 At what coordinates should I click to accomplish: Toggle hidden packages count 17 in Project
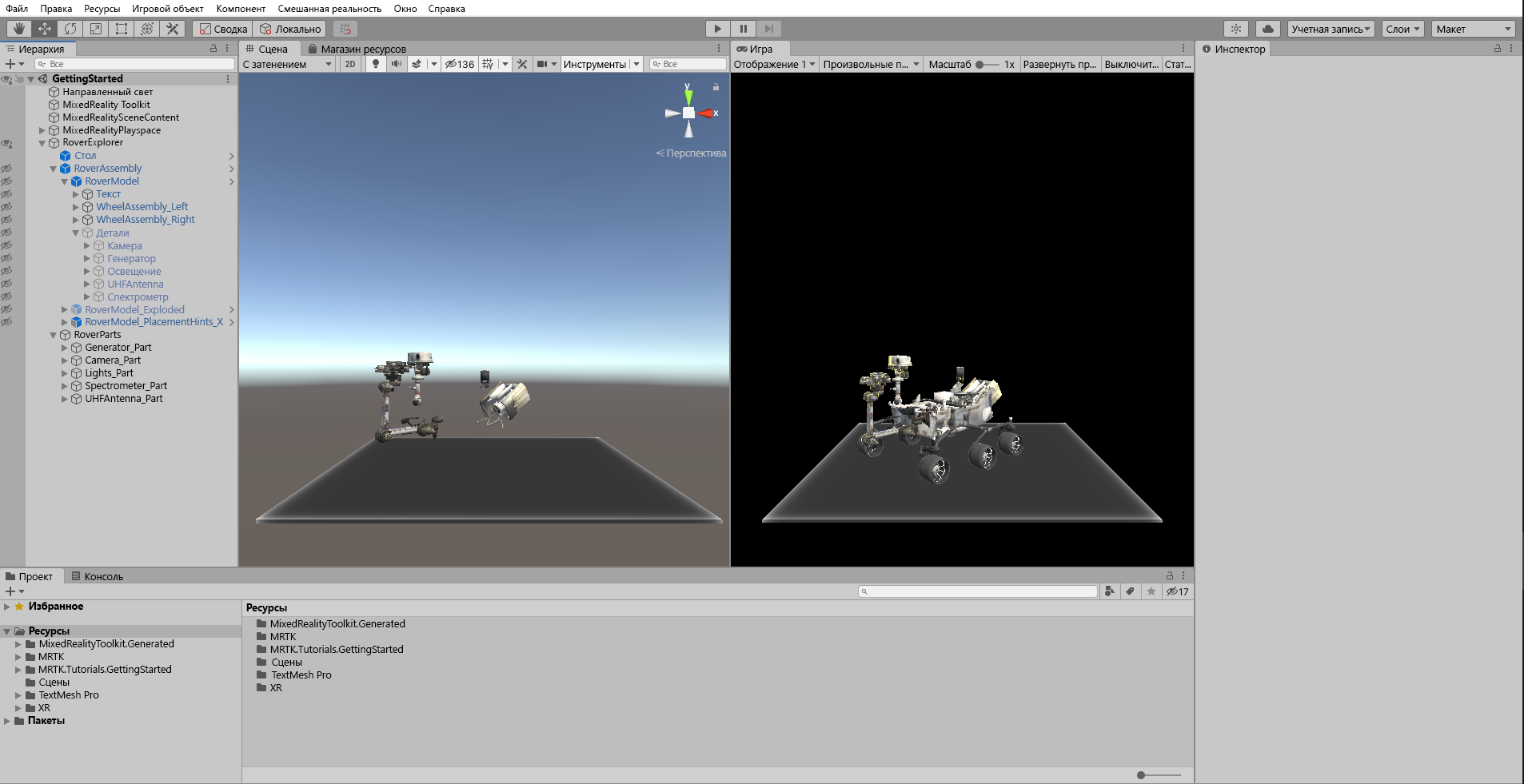1177,591
